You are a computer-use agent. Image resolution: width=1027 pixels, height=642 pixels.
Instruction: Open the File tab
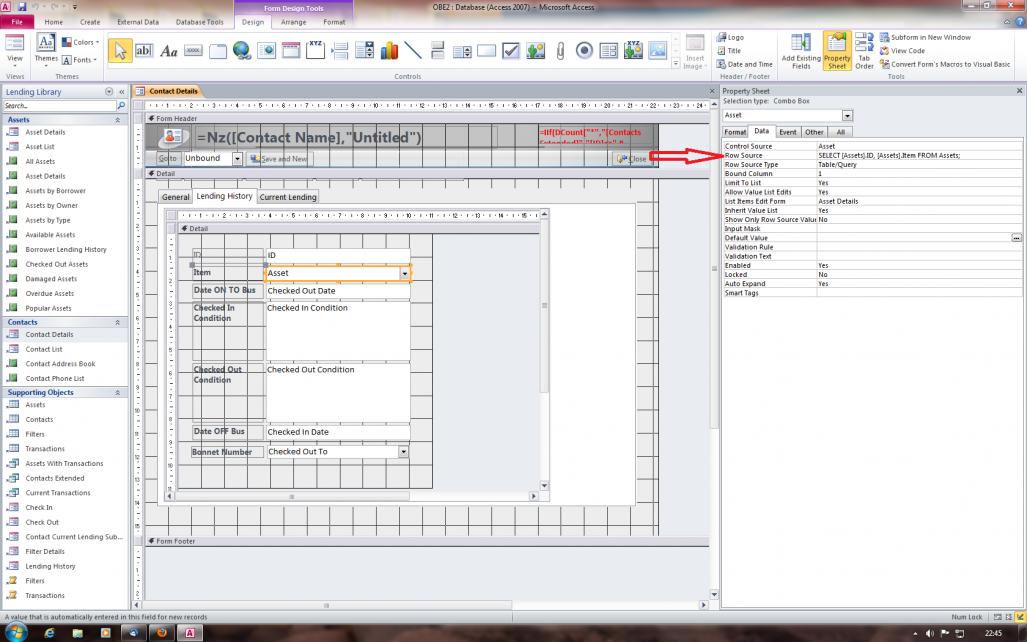[17, 22]
